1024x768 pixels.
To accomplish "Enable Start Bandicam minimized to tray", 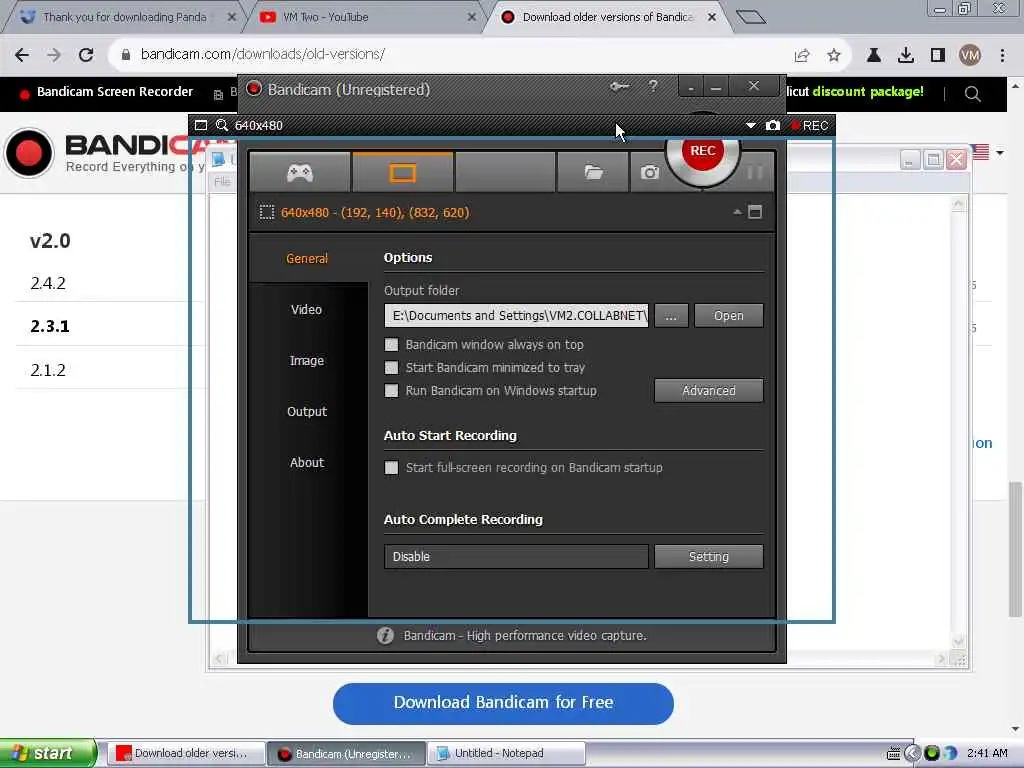I will [x=391, y=368].
